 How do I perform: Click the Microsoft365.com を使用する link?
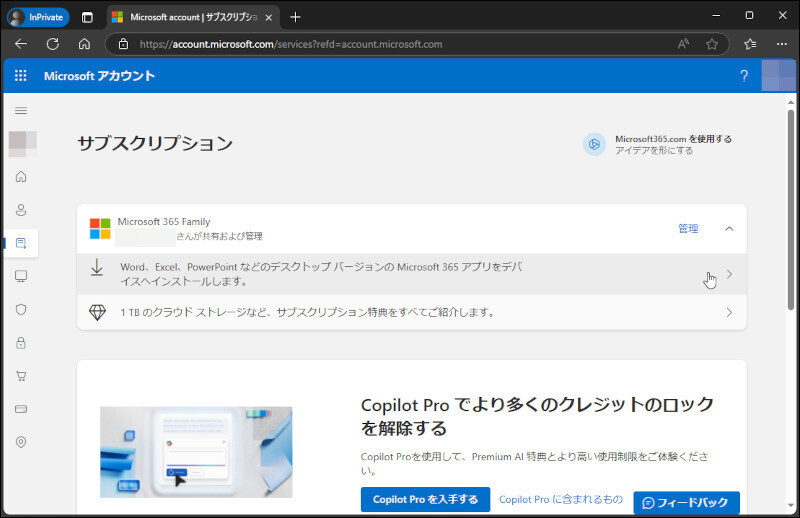pos(673,139)
